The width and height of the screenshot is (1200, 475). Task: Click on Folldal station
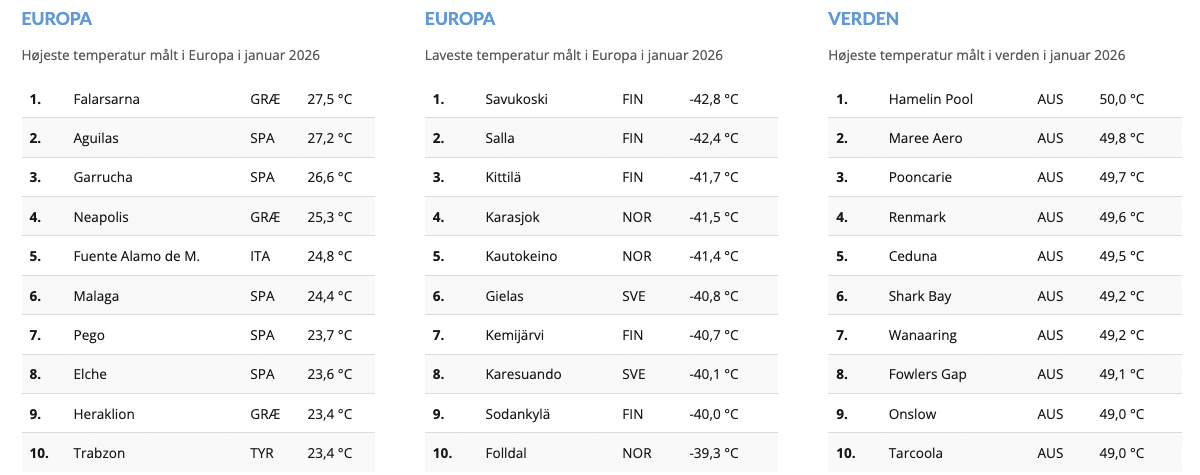[x=507, y=453]
